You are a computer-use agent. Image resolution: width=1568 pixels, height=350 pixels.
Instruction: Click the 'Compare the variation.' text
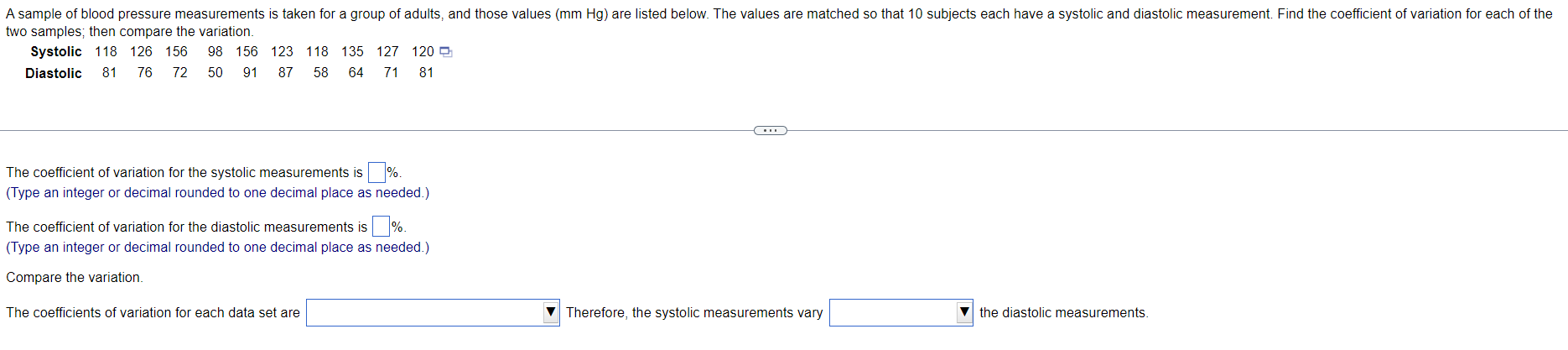pyautogui.click(x=75, y=277)
